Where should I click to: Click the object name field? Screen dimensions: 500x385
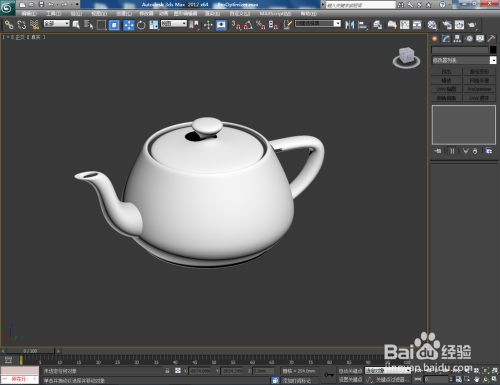[460, 50]
